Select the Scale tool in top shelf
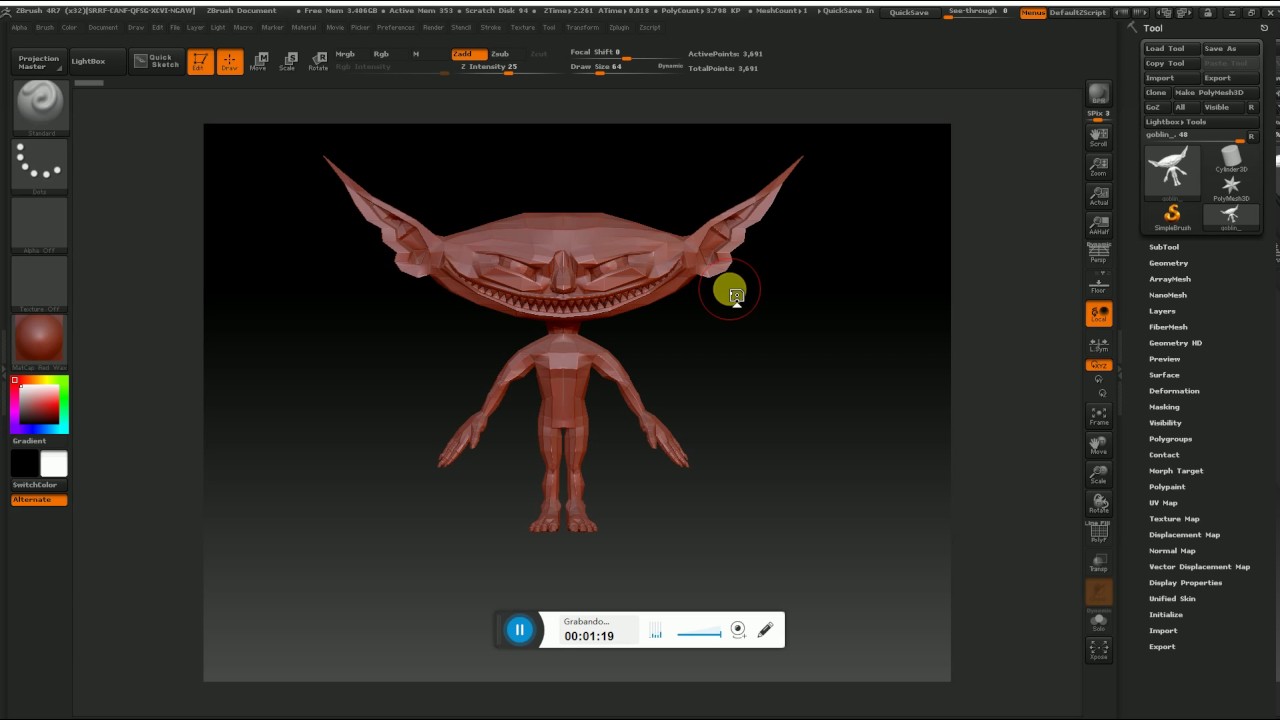Screen dimensions: 1280x720 tap(288, 61)
